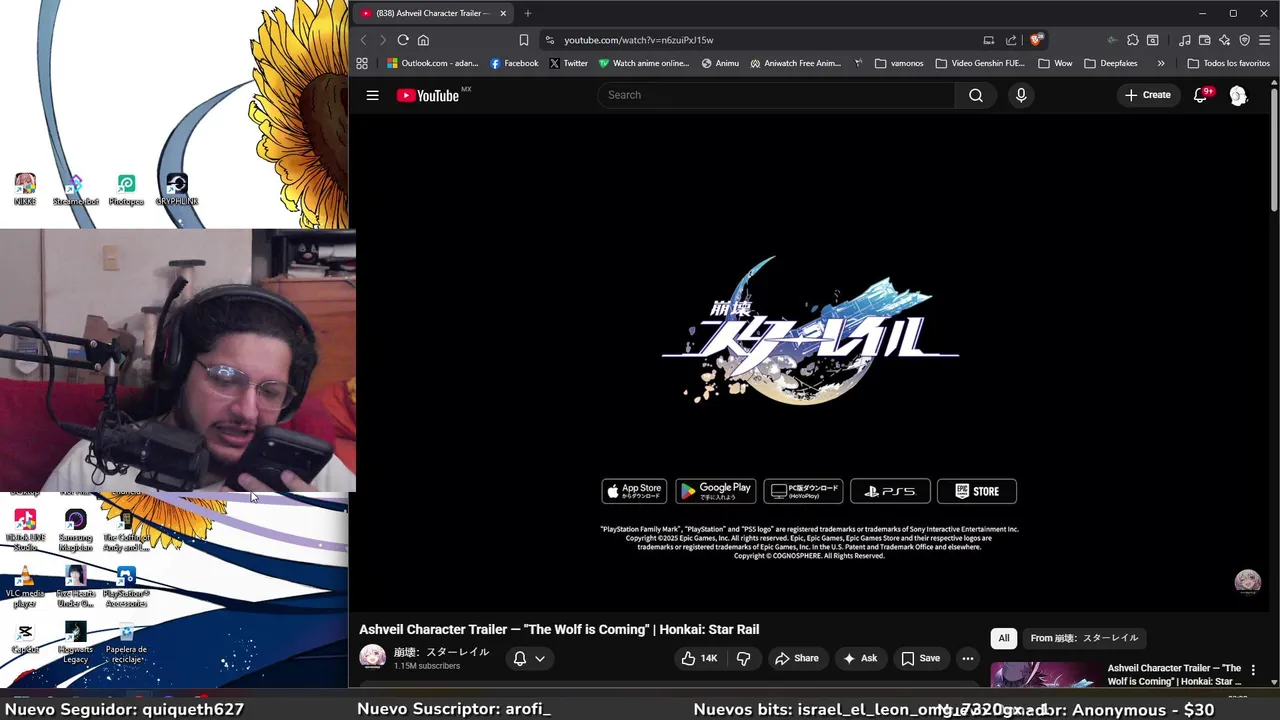Reload the page in browser toolbar
The width and height of the screenshot is (1280, 720).
(403, 40)
